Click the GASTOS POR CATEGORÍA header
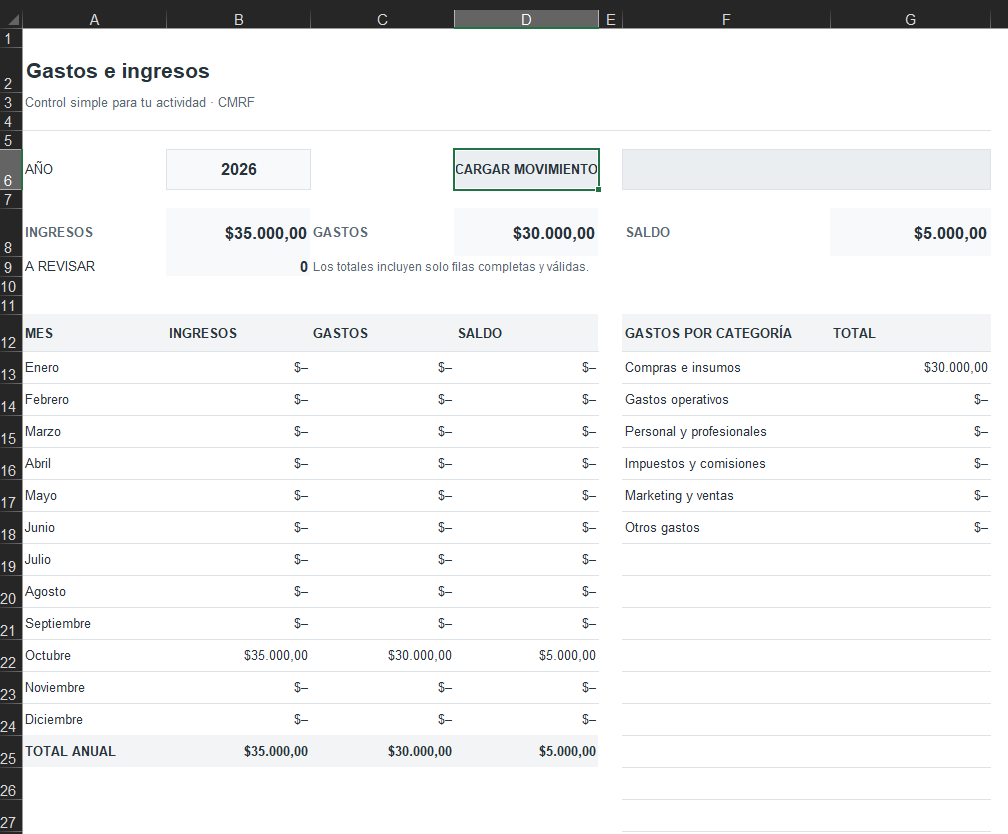This screenshot has height=834, width=1008. [x=708, y=333]
